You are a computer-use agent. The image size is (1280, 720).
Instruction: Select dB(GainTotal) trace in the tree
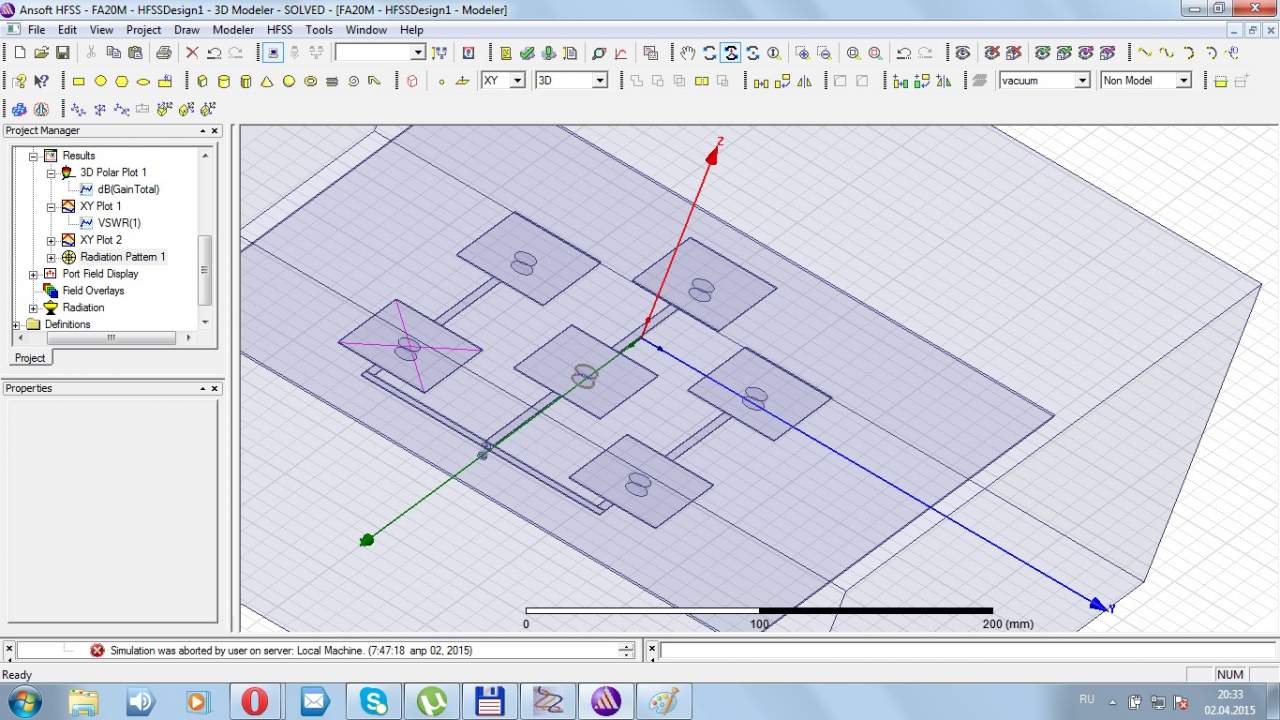click(x=128, y=190)
